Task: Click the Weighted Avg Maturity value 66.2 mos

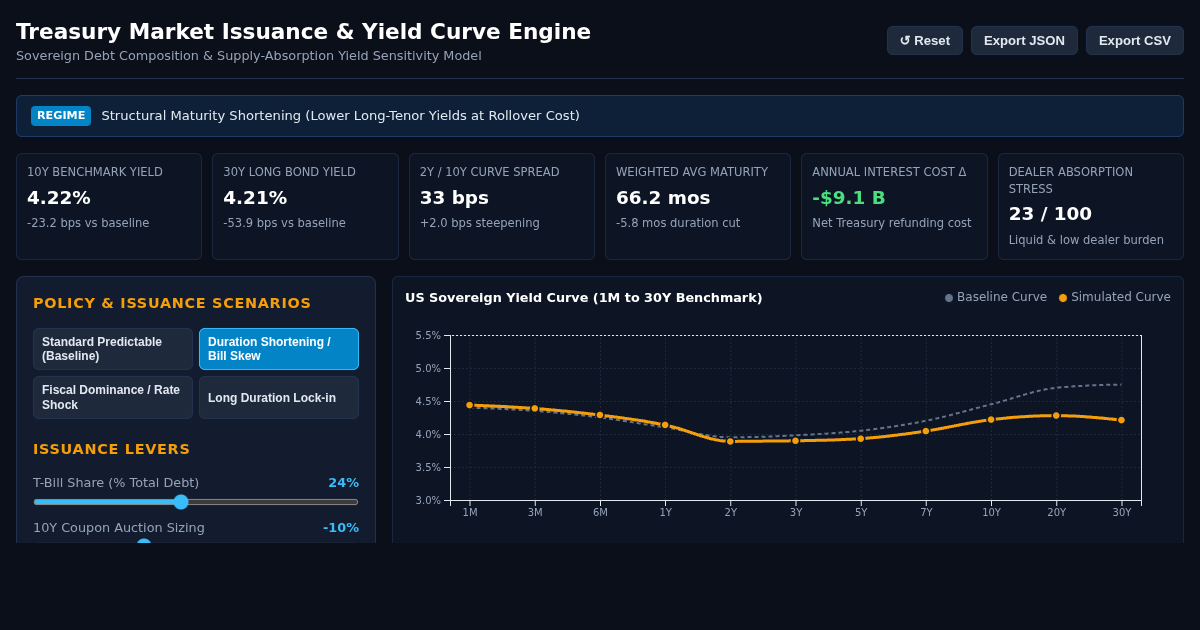Action: [x=663, y=198]
